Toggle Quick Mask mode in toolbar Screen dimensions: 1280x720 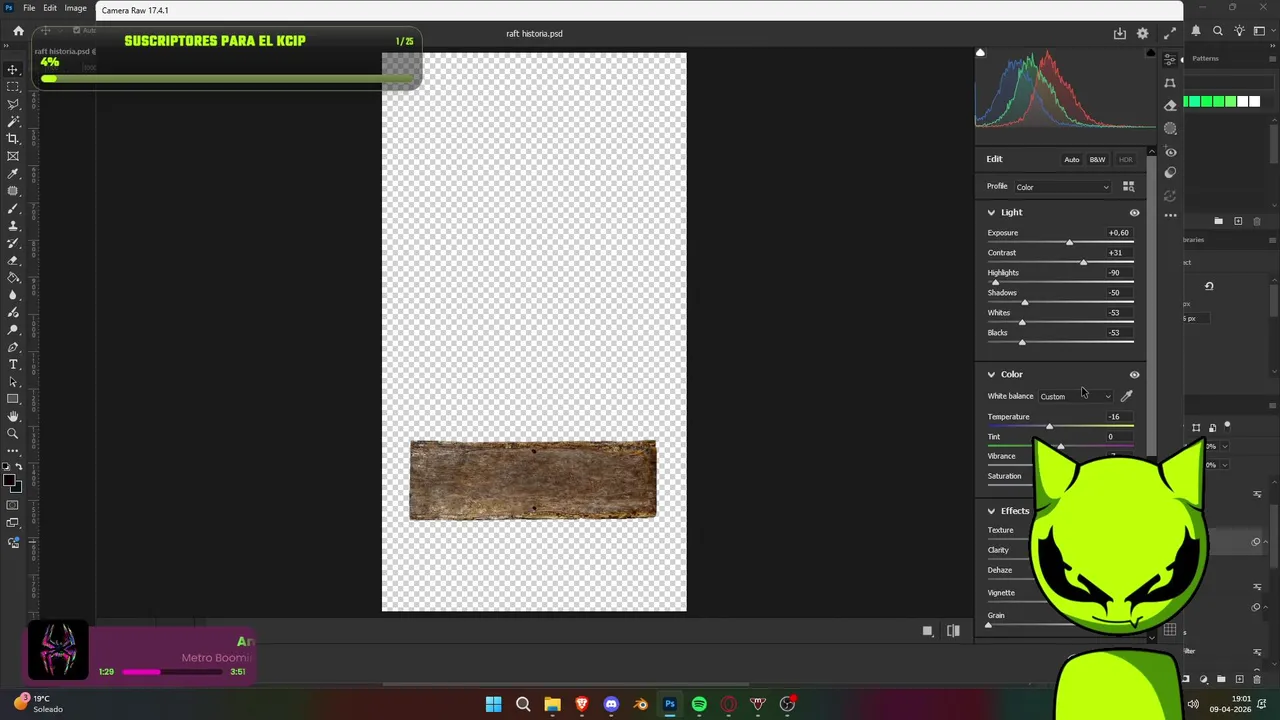[x=13, y=505]
